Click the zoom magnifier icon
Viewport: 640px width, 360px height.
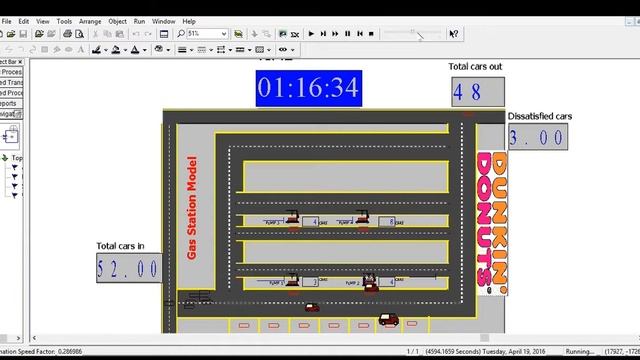click(181, 33)
